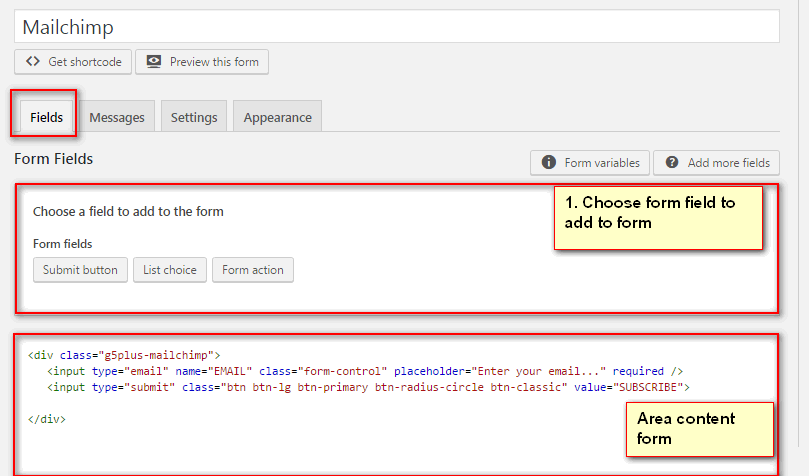
Task: Click 'Choose a field to add to the form' text
Action: 128,211
